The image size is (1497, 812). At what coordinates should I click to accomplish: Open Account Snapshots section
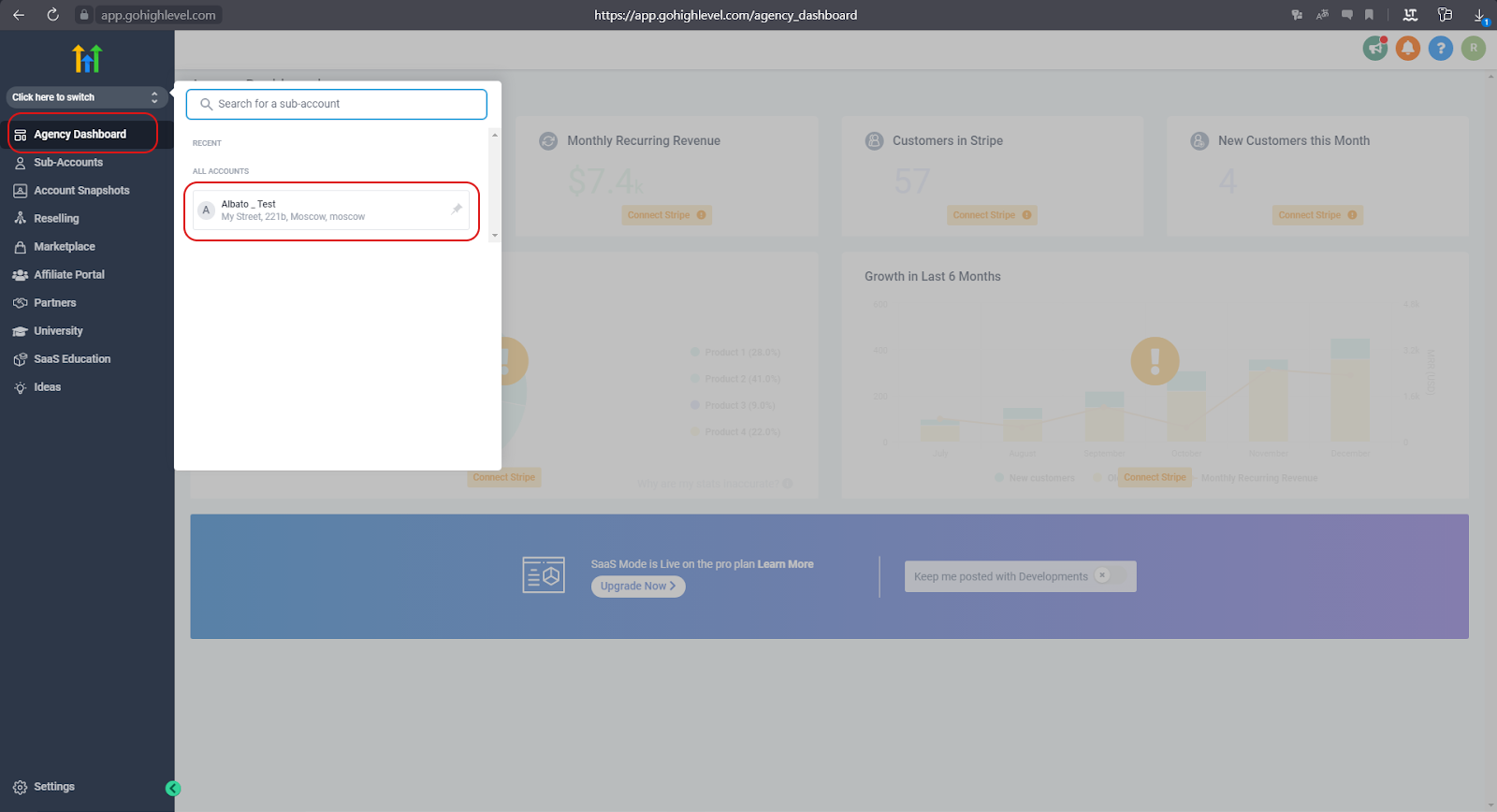click(x=81, y=191)
